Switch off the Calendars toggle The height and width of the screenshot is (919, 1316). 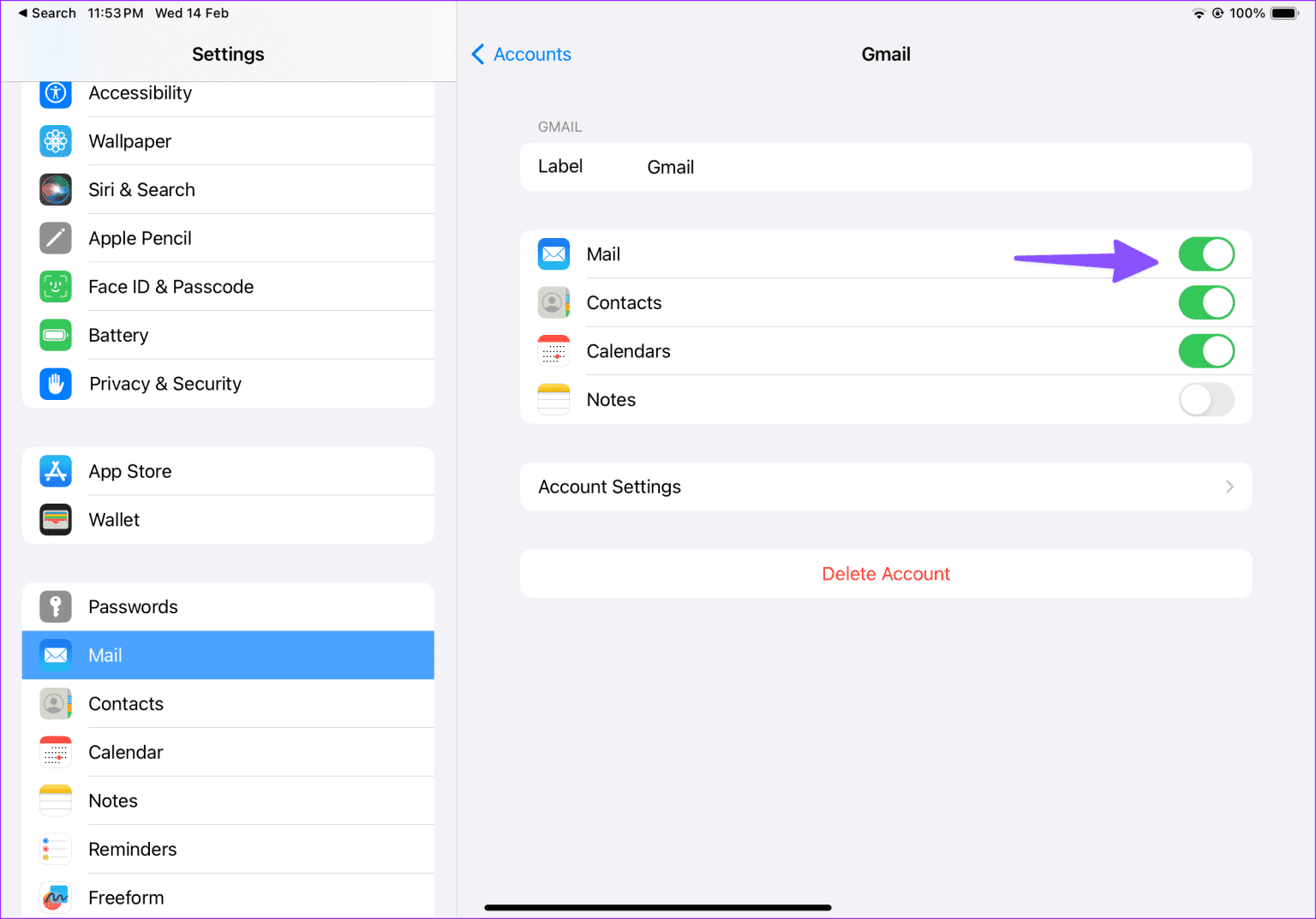[1206, 351]
